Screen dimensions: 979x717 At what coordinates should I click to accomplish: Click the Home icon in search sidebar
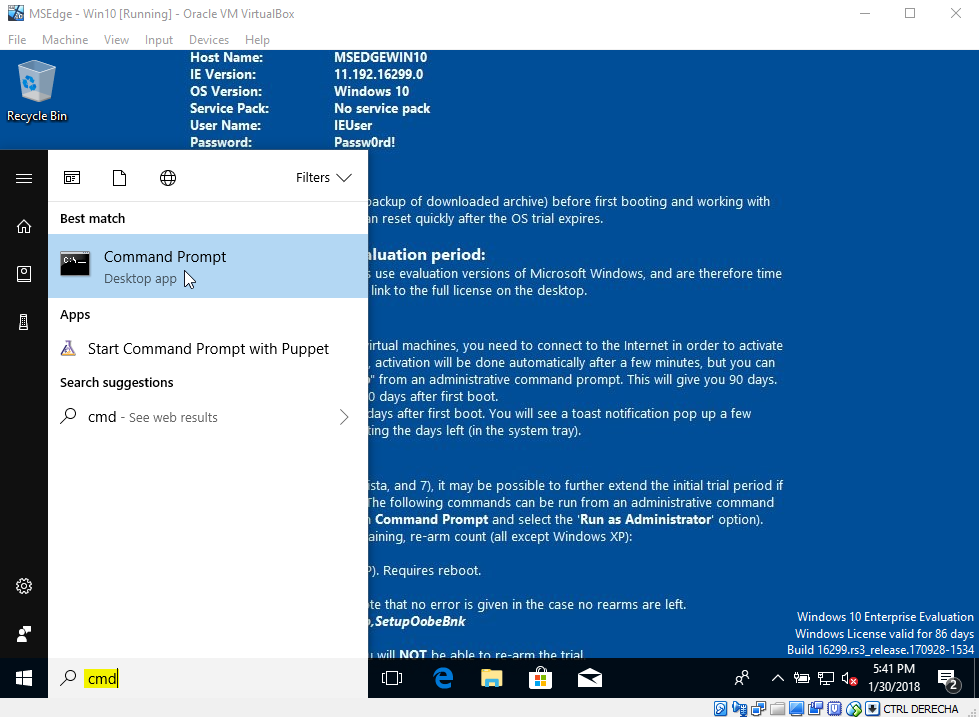[24, 227]
